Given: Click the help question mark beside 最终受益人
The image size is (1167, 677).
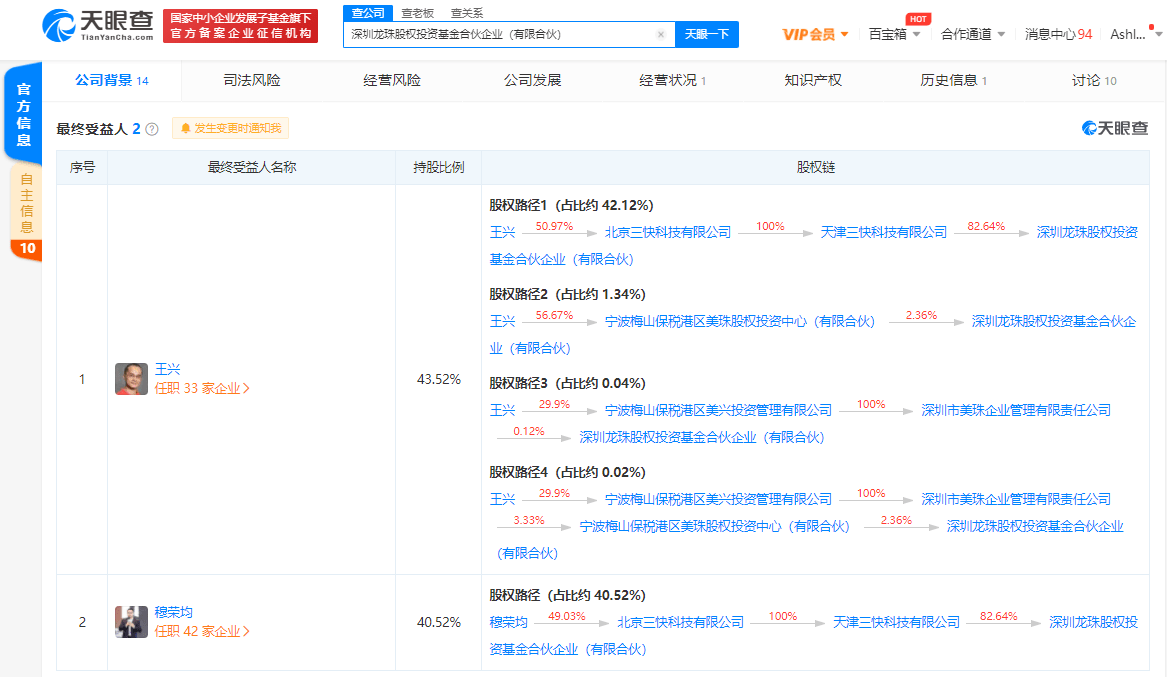Looking at the screenshot, I should click(x=152, y=129).
